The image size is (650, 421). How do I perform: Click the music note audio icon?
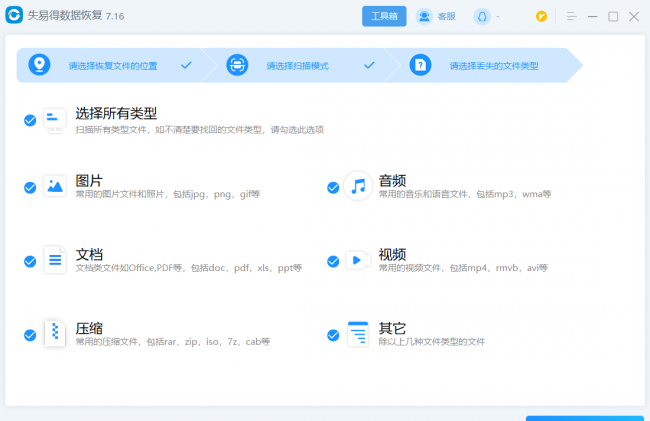358,186
